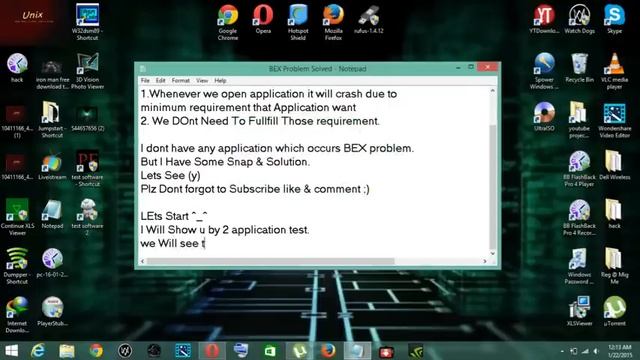This screenshot has width=640, height=360.
Task: Maximize the Notepad window
Action: (471, 67)
